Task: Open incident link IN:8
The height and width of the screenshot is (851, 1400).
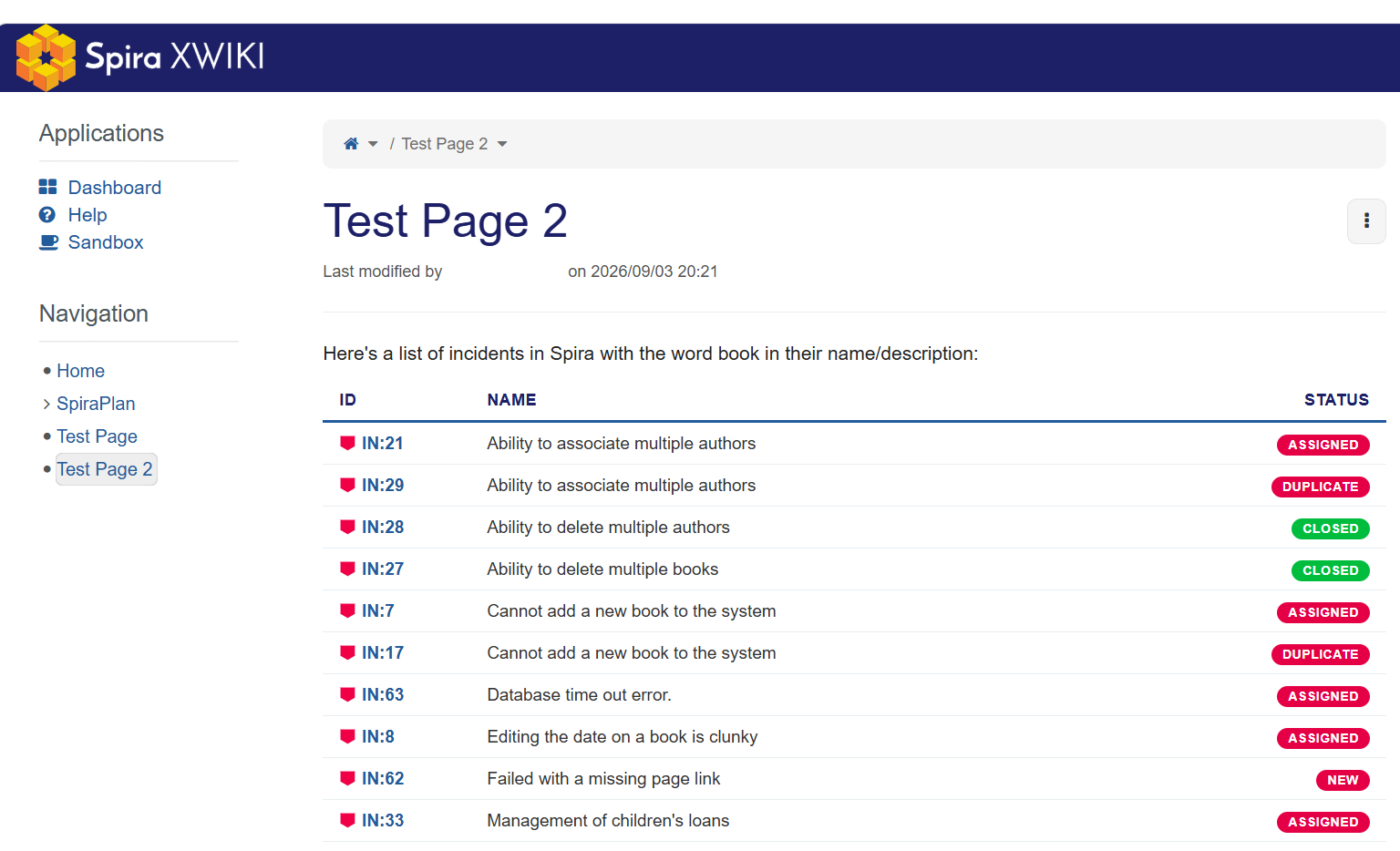Action: pos(378,737)
